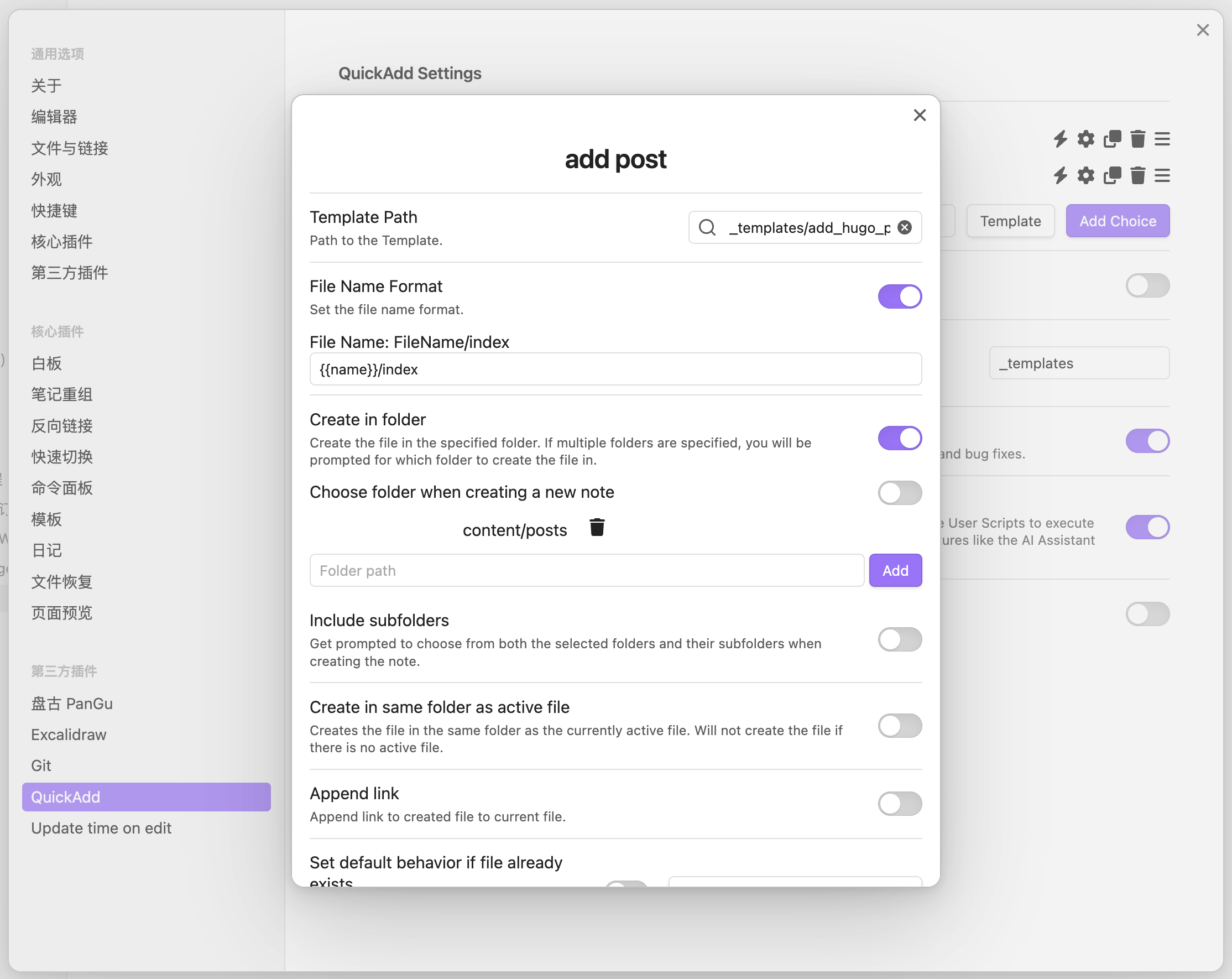Clear the Template Path field with x icon

905,227
